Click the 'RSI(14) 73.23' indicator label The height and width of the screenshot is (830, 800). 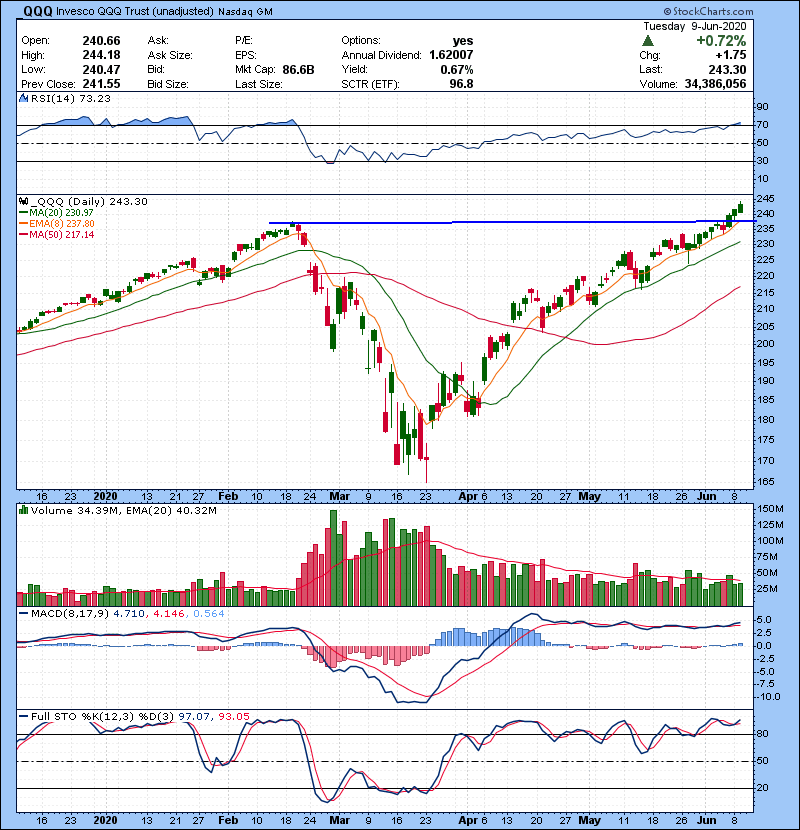[x=70, y=98]
